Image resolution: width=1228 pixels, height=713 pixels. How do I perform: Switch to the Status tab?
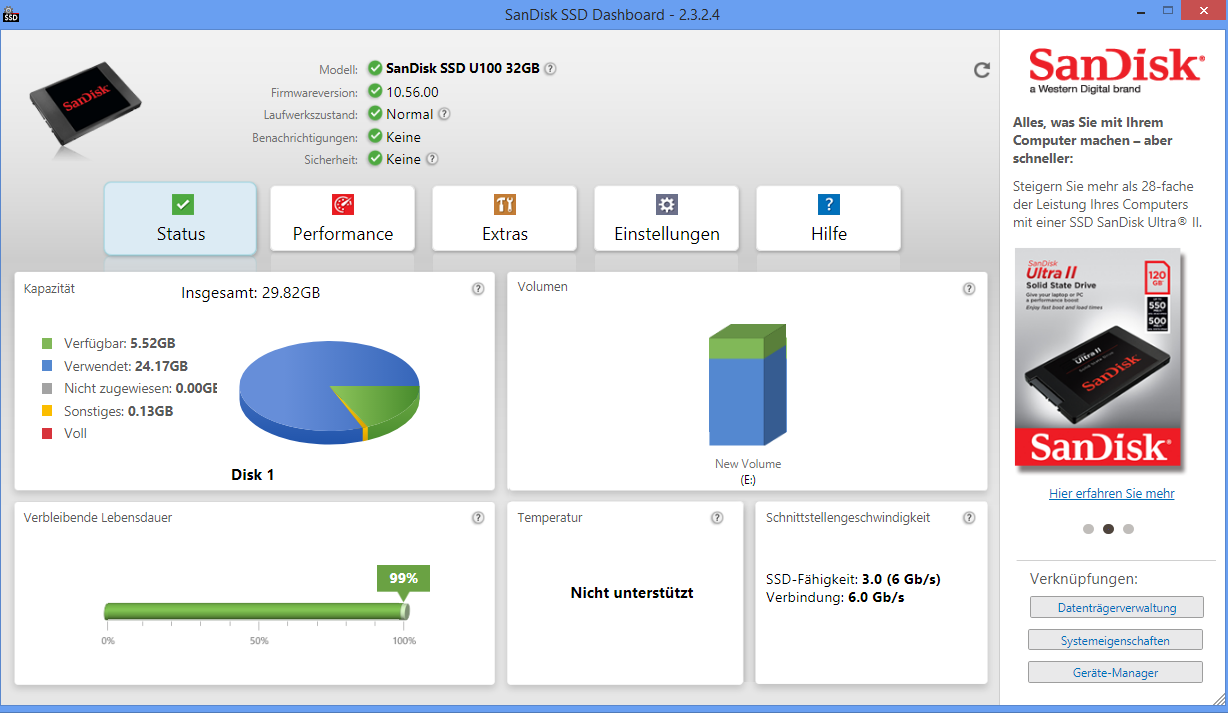(181, 219)
